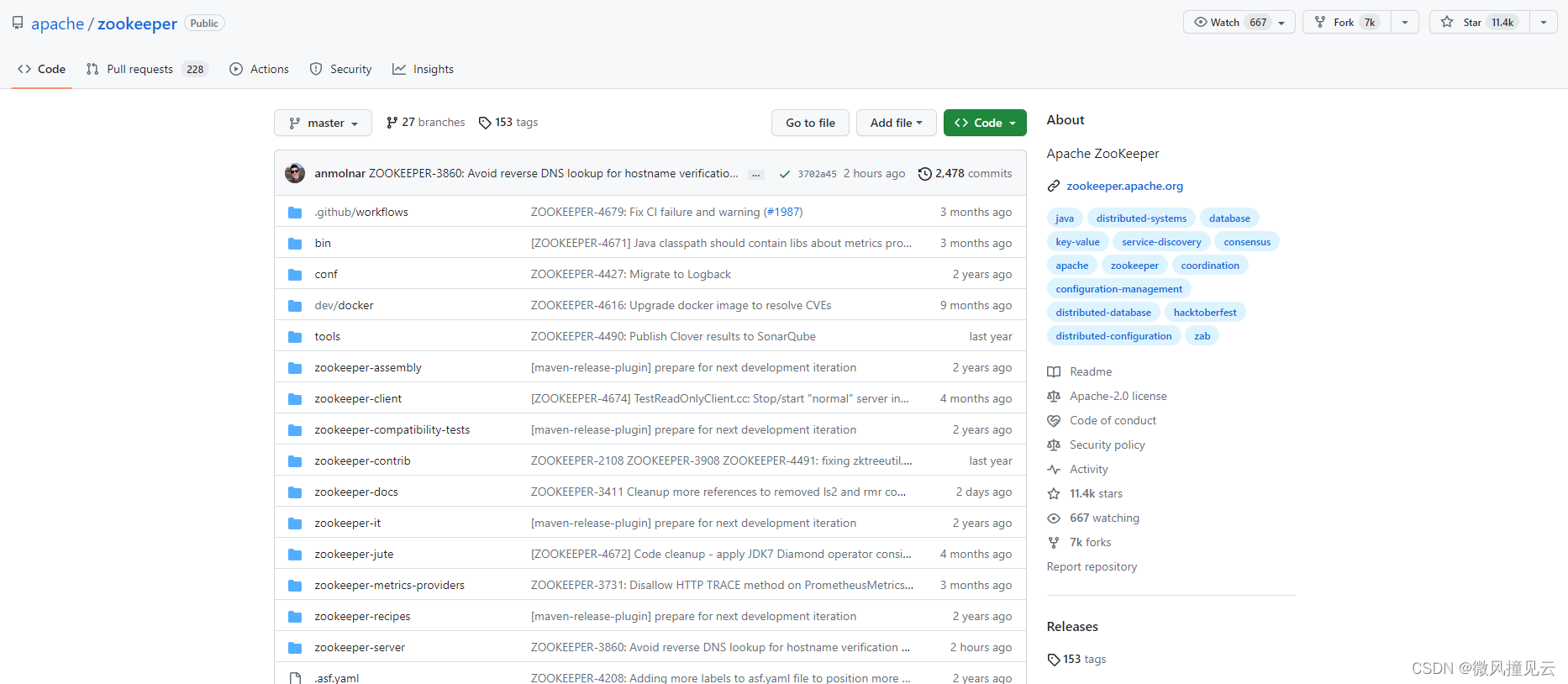Click the Activity pulse icon
Image resolution: width=1568 pixels, height=684 pixels.
pos(1054,470)
